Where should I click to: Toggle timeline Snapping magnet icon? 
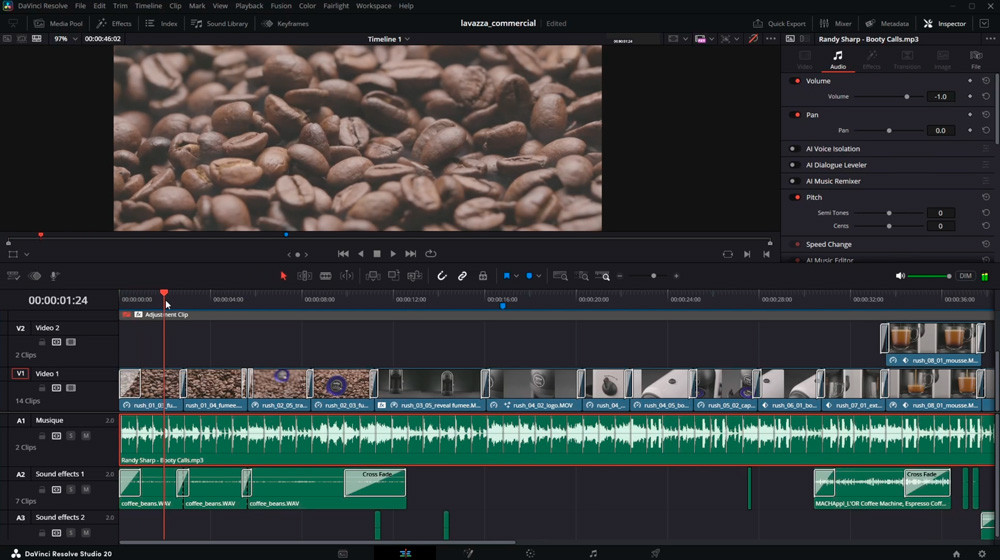[x=441, y=276]
